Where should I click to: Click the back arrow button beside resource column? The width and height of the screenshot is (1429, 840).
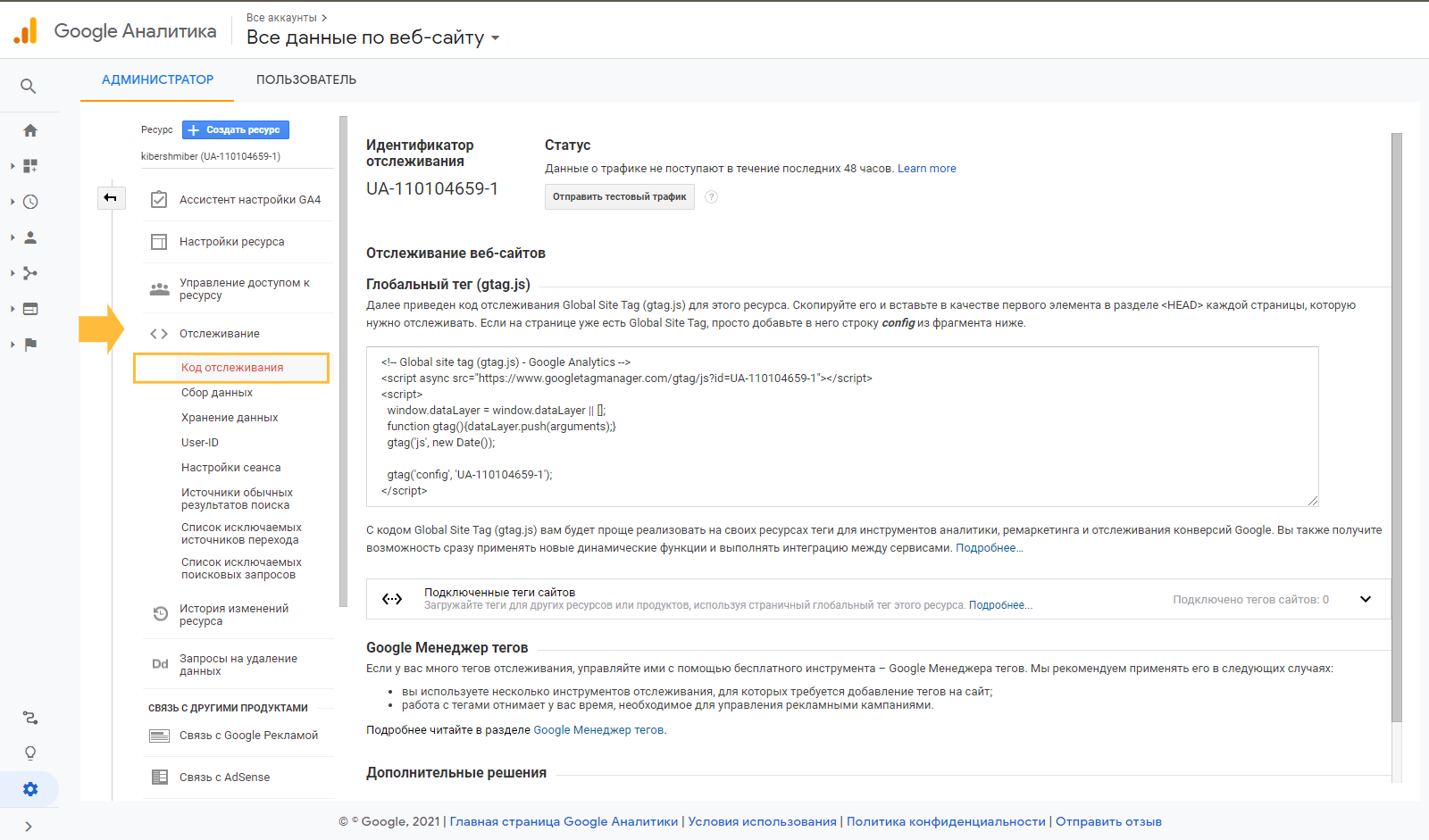(x=111, y=197)
